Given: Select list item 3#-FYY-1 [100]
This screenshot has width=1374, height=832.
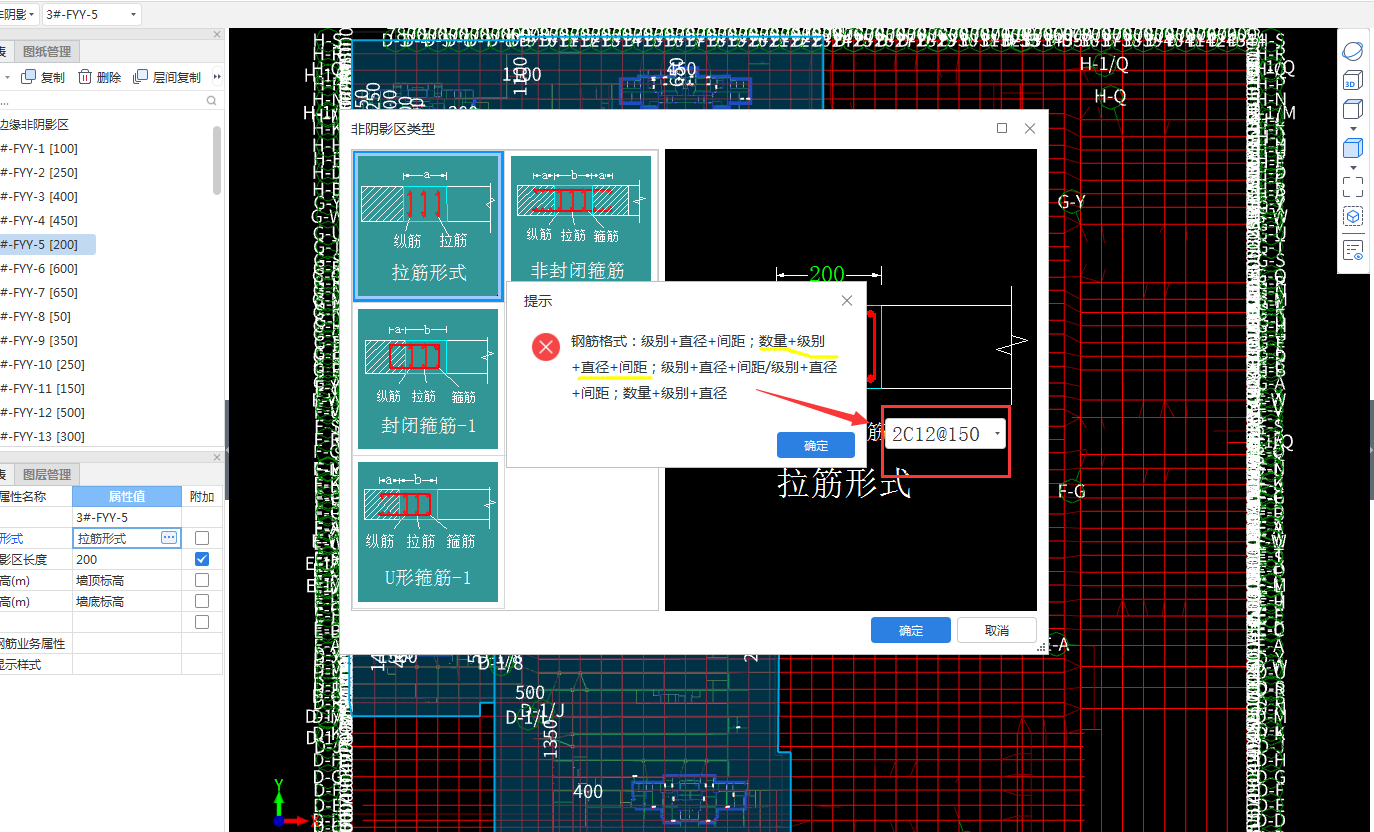Looking at the screenshot, I should (39, 148).
